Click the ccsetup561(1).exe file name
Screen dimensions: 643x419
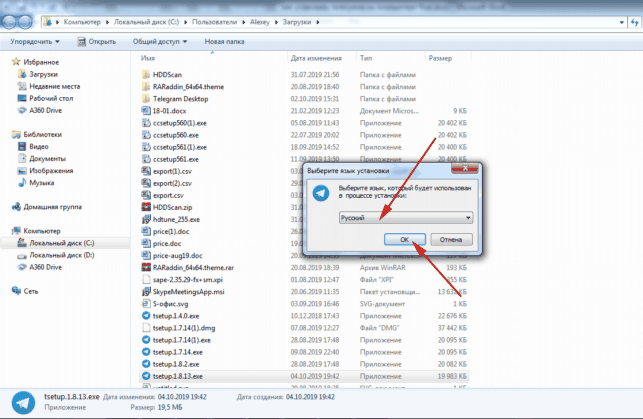(x=180, y=147)
